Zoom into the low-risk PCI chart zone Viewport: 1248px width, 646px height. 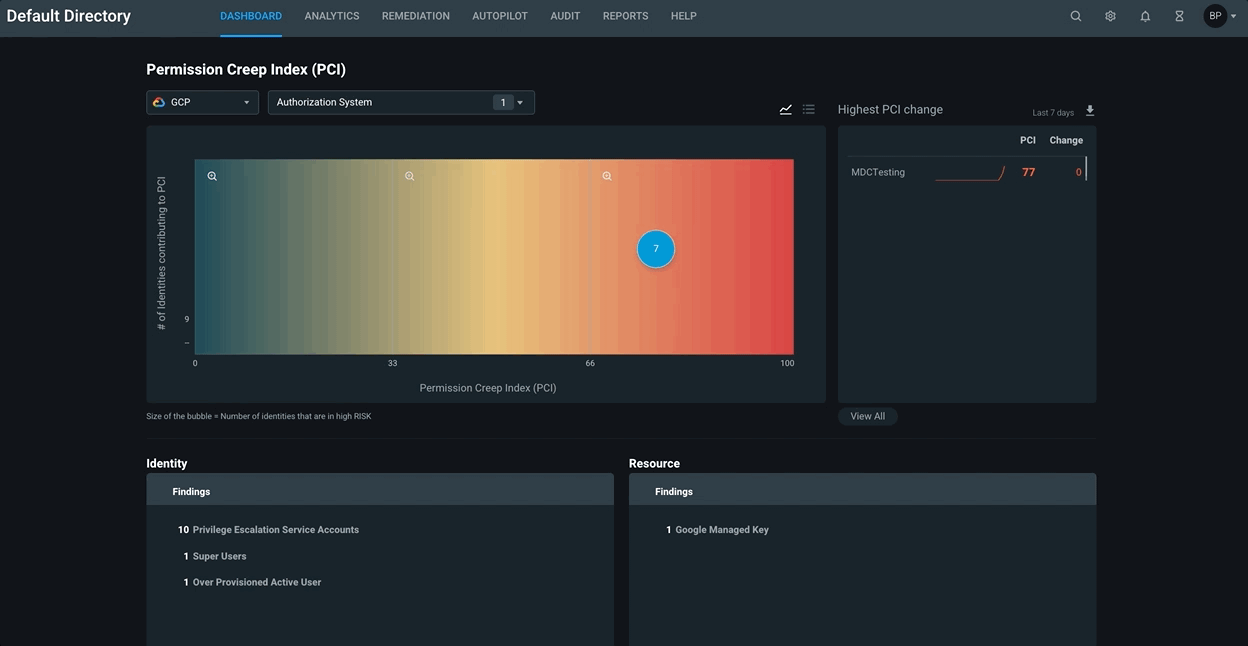point(212,176)
